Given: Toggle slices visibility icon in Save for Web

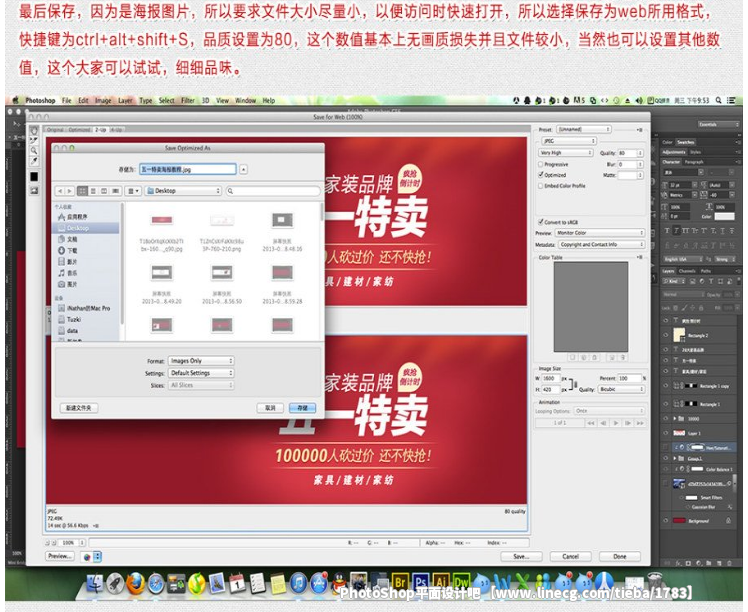Looking at the screenshot, I should (34, 191).
